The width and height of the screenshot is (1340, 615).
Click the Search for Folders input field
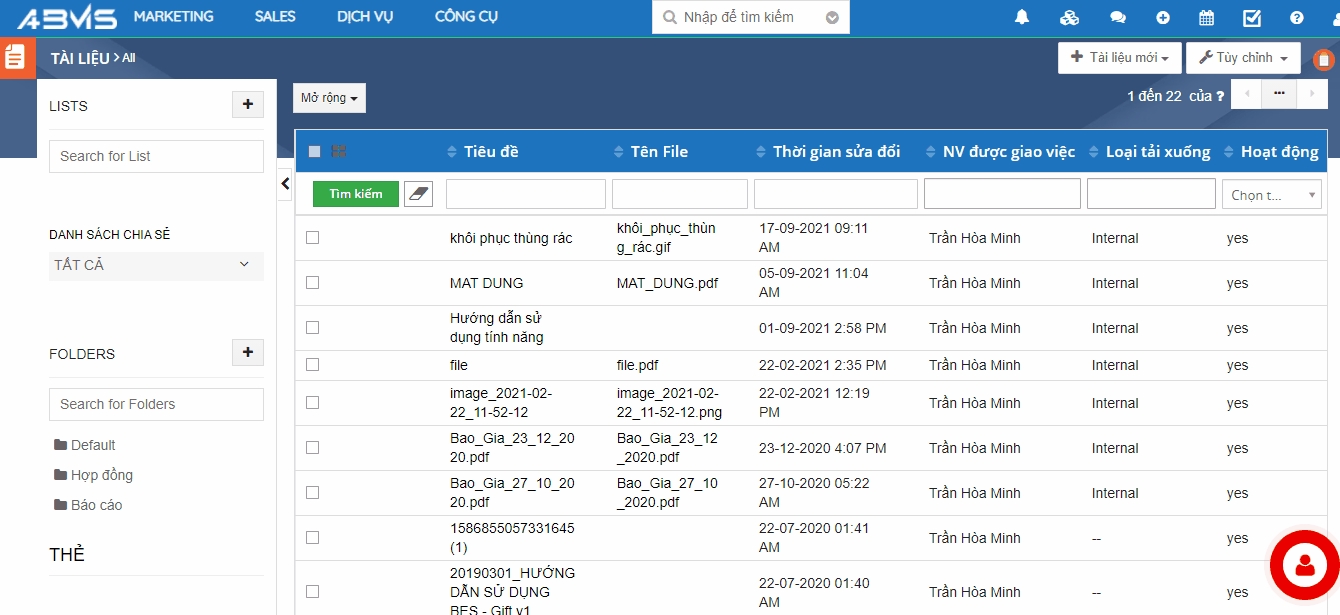[x=156, y=404]
